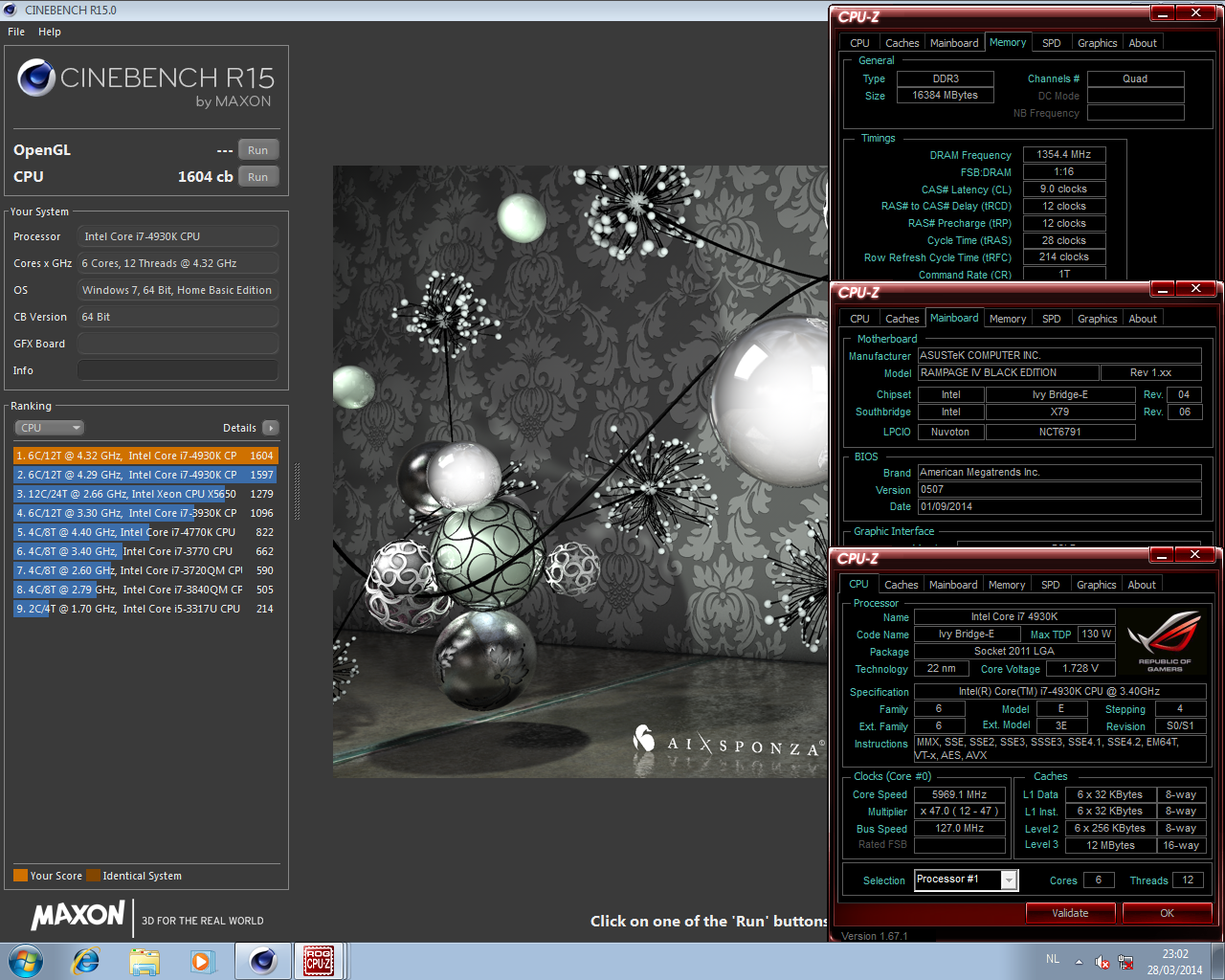Click the Cinebench title bar icon
Image resolution: width=1225 pixels, height=980 pixels.
coord(11,11)
